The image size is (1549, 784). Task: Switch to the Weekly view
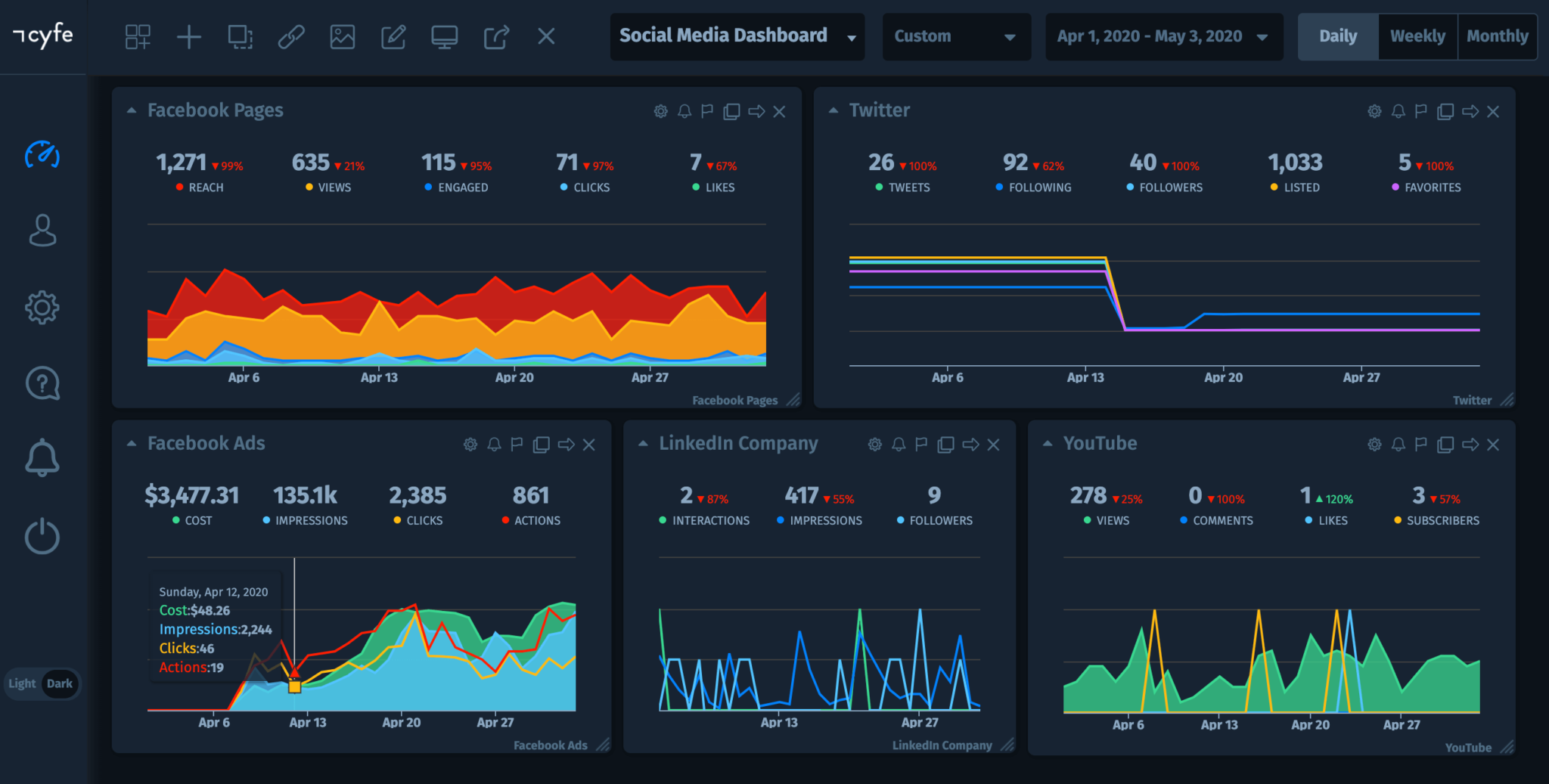(x=1417, y=36)
